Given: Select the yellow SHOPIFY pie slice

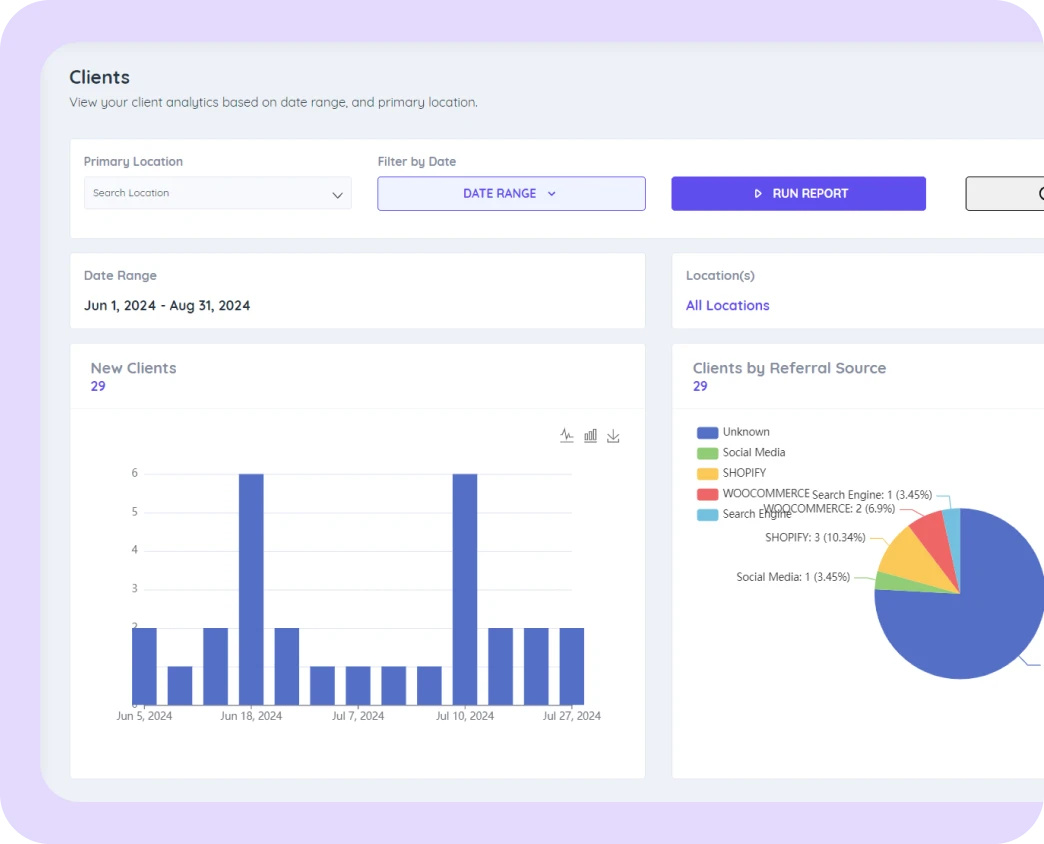Looking at the screenshot, I should [x=908, y=556].
